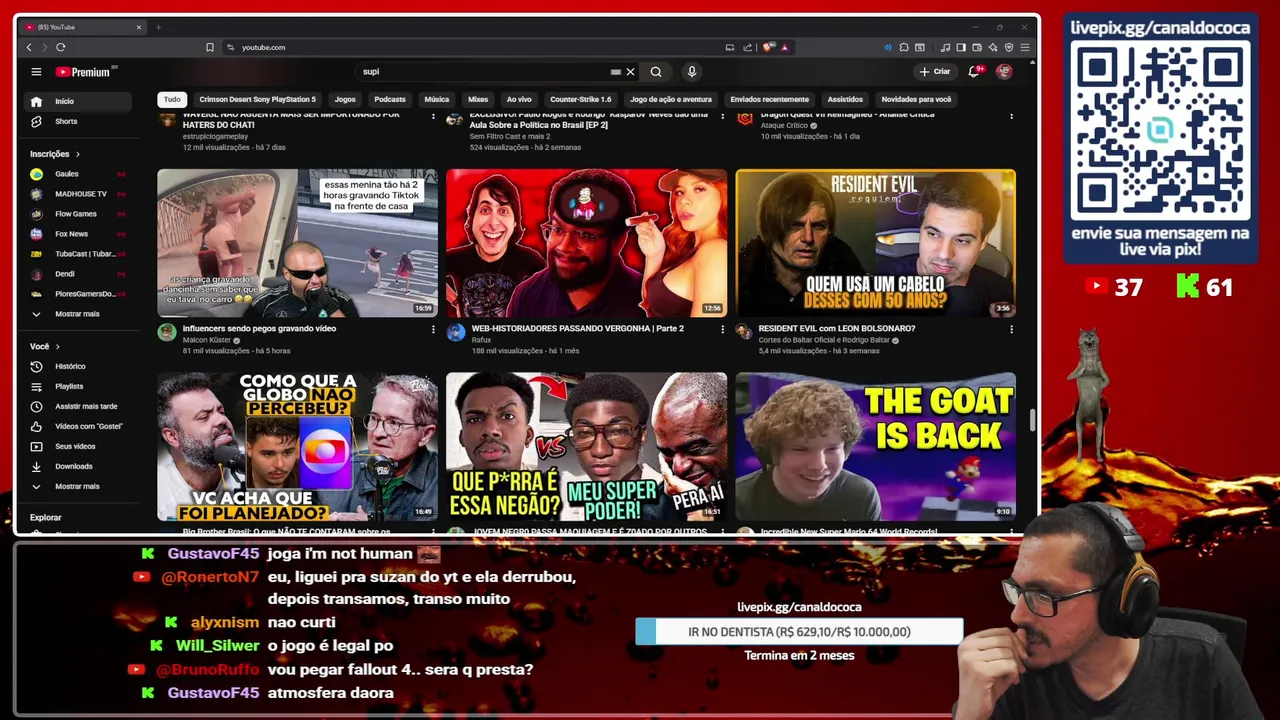The width and height of the screenshot is (1280, 720).
Task: Open Assistir mais tarde in the sidebar
Action: point(78,406)
